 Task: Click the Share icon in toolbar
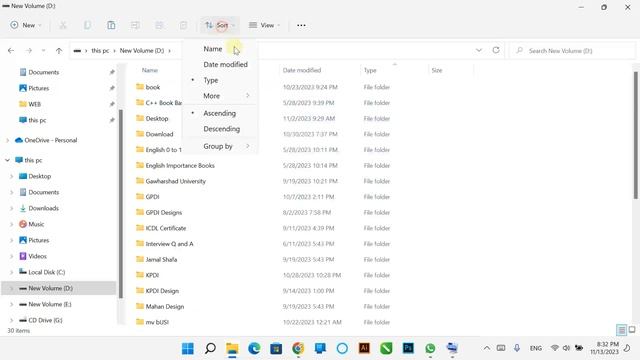[159, 25]
